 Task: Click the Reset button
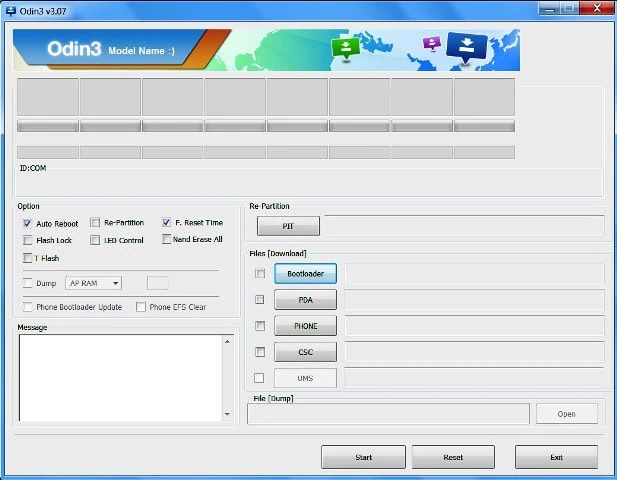[453, 457]
